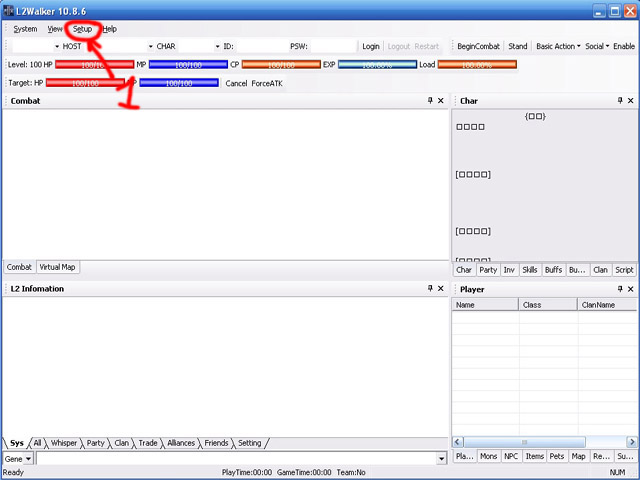Image resolution: width=640 pixels, height=480 pixels.
Task: Click the ID input field
Action: 261,47
